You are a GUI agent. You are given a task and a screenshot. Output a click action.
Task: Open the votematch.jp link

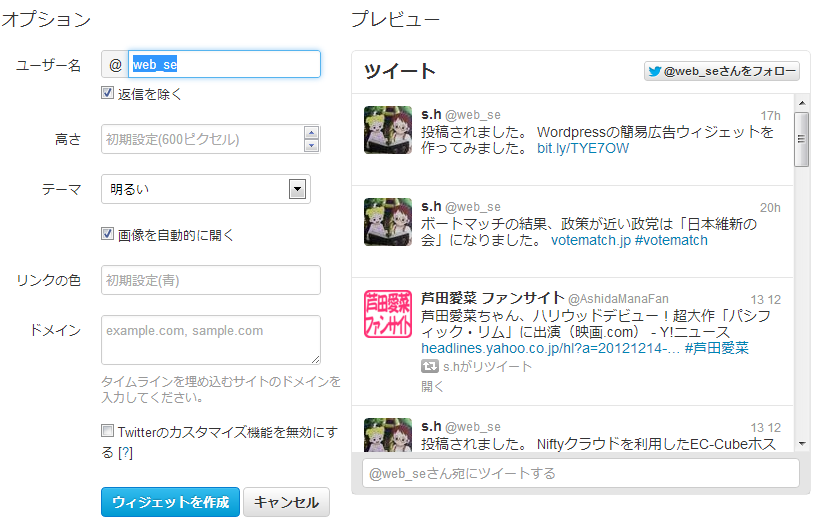pyautogui.click(x=590, y=240)
